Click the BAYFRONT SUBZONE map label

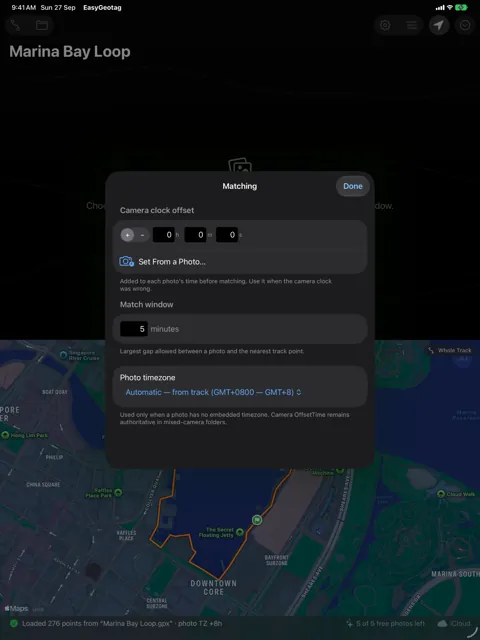[276, 560]
